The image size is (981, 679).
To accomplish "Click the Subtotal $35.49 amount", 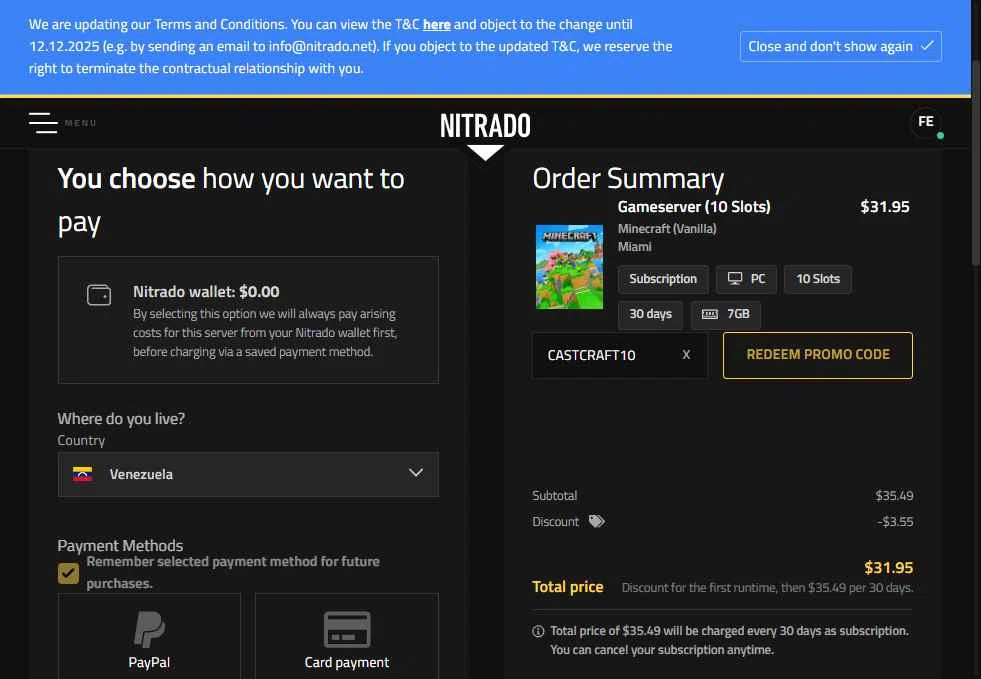I will (x=894, y=496).
